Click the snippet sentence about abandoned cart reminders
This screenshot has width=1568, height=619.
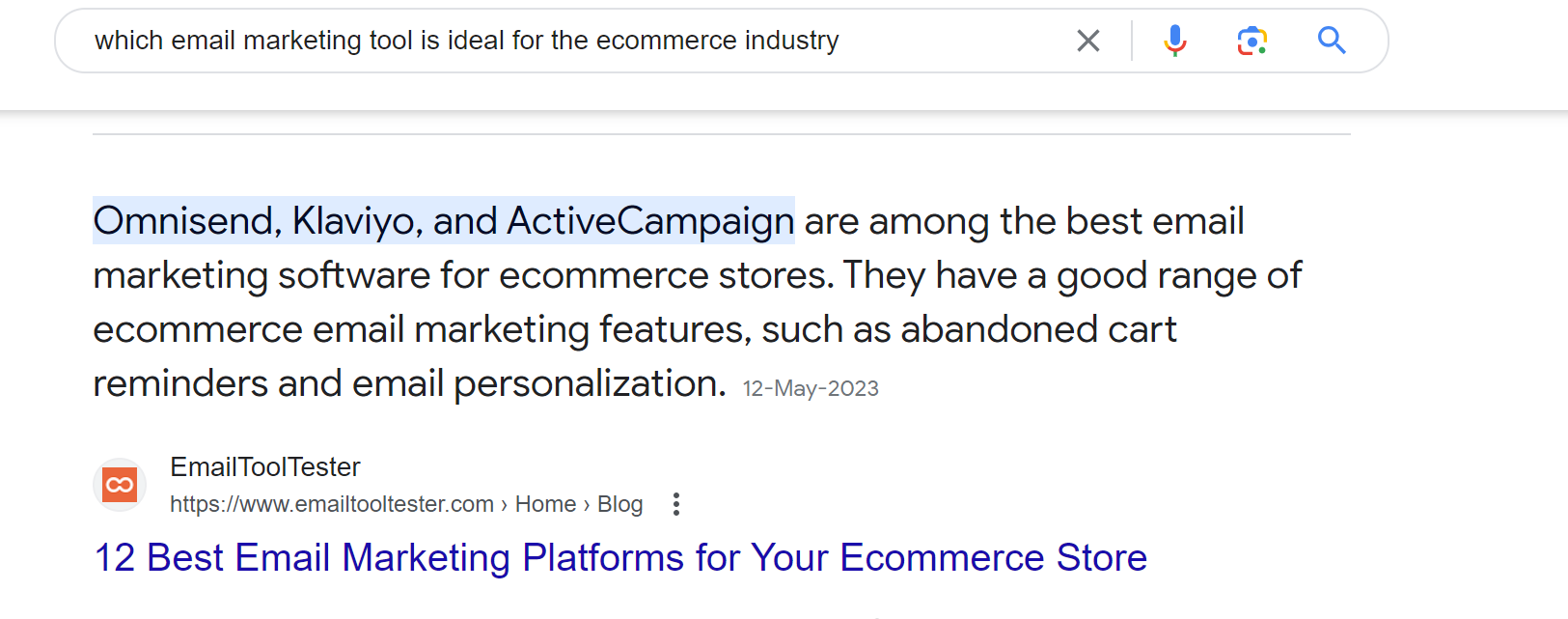[634, 328]
